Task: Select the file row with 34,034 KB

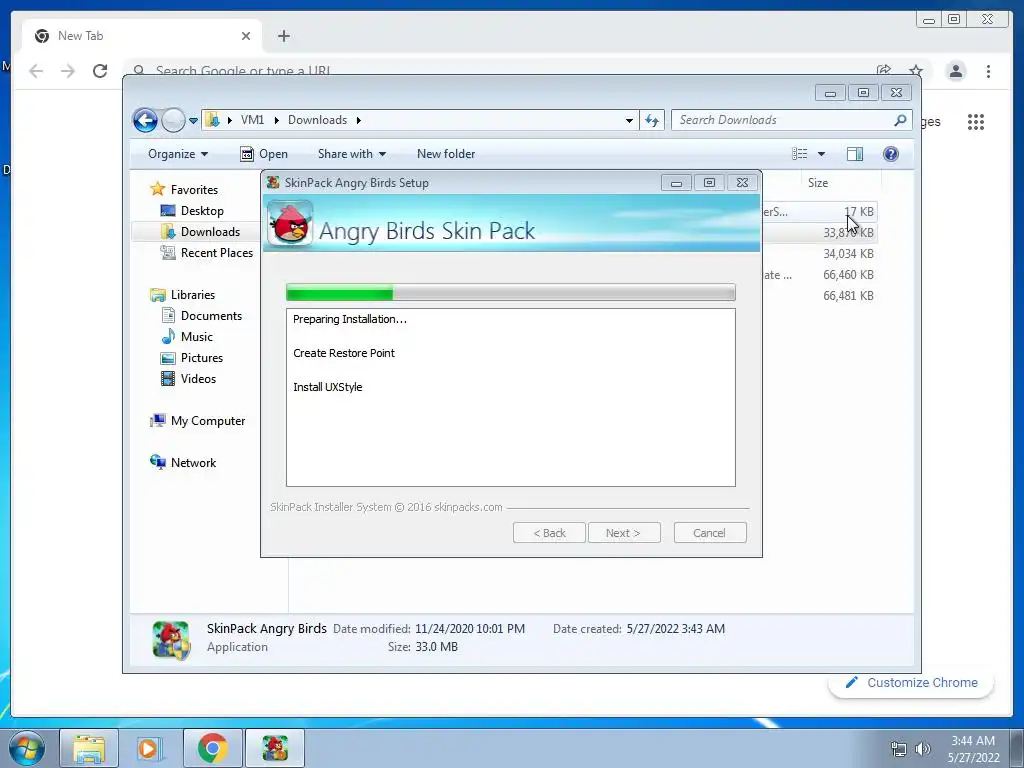Action: (x=820, y=253)
